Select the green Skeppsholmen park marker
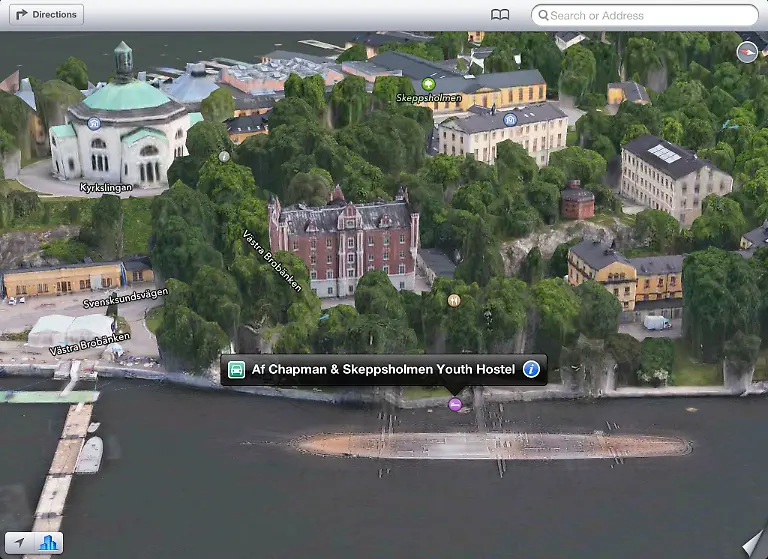Viewport: 768px width, 559px height. pos(428,84)
